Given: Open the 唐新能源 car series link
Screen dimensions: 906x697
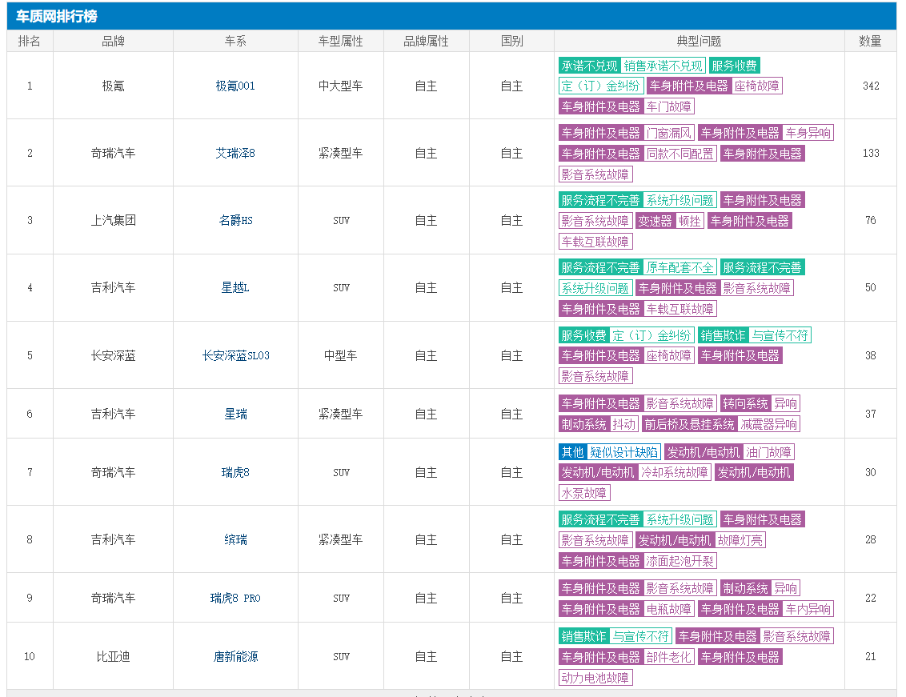Looking at the screenshot, I should pos(236,657).
